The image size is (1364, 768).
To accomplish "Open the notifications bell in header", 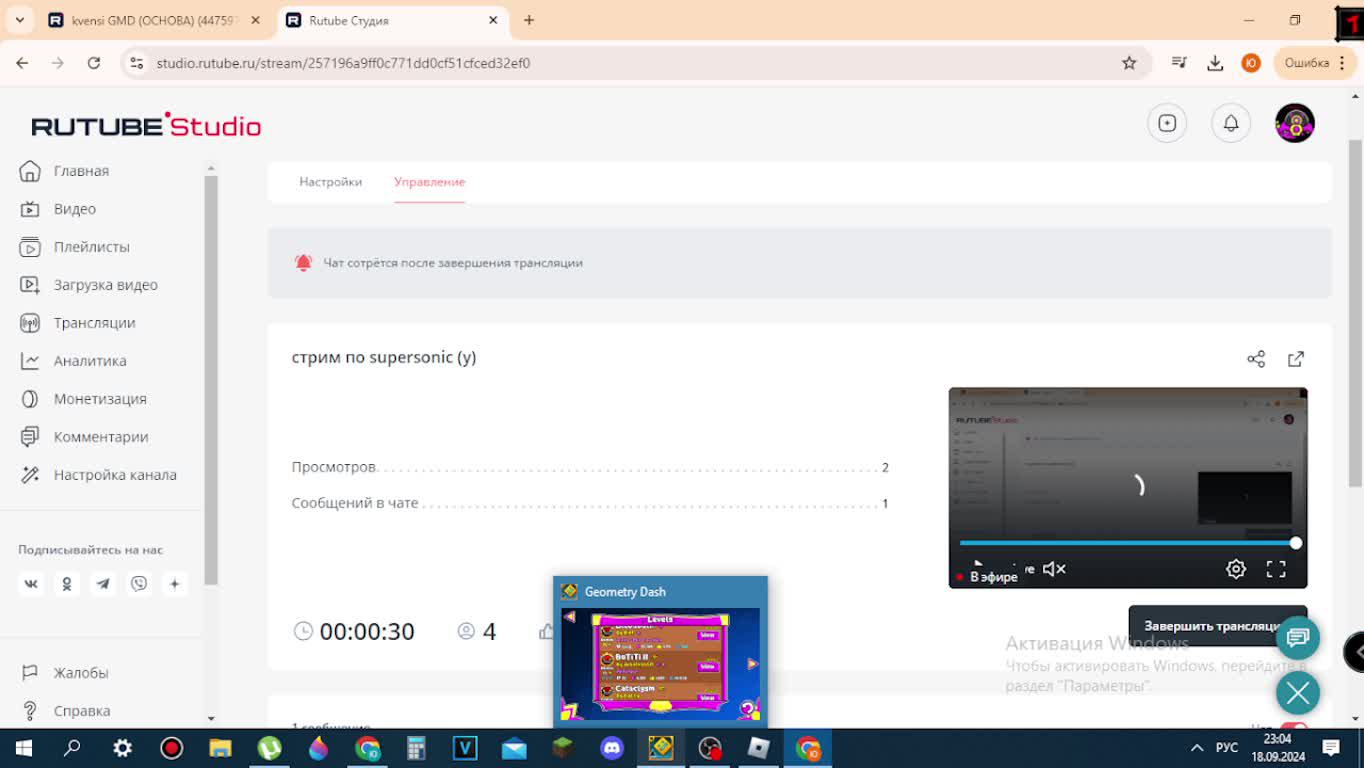I will coord(1231,123).
